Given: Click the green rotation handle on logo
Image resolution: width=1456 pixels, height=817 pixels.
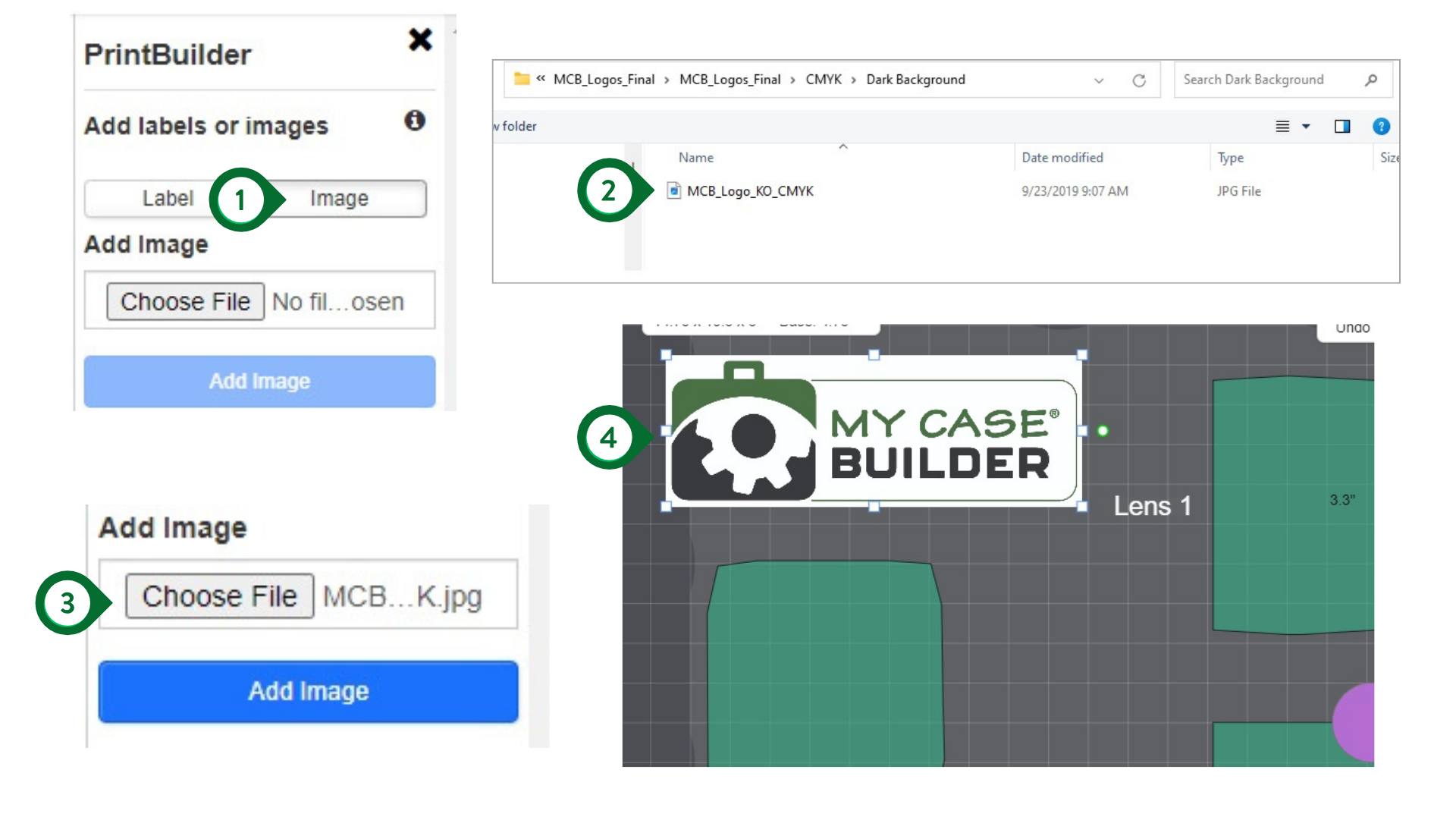Looking at the screenshot, I should [1103, 431].
